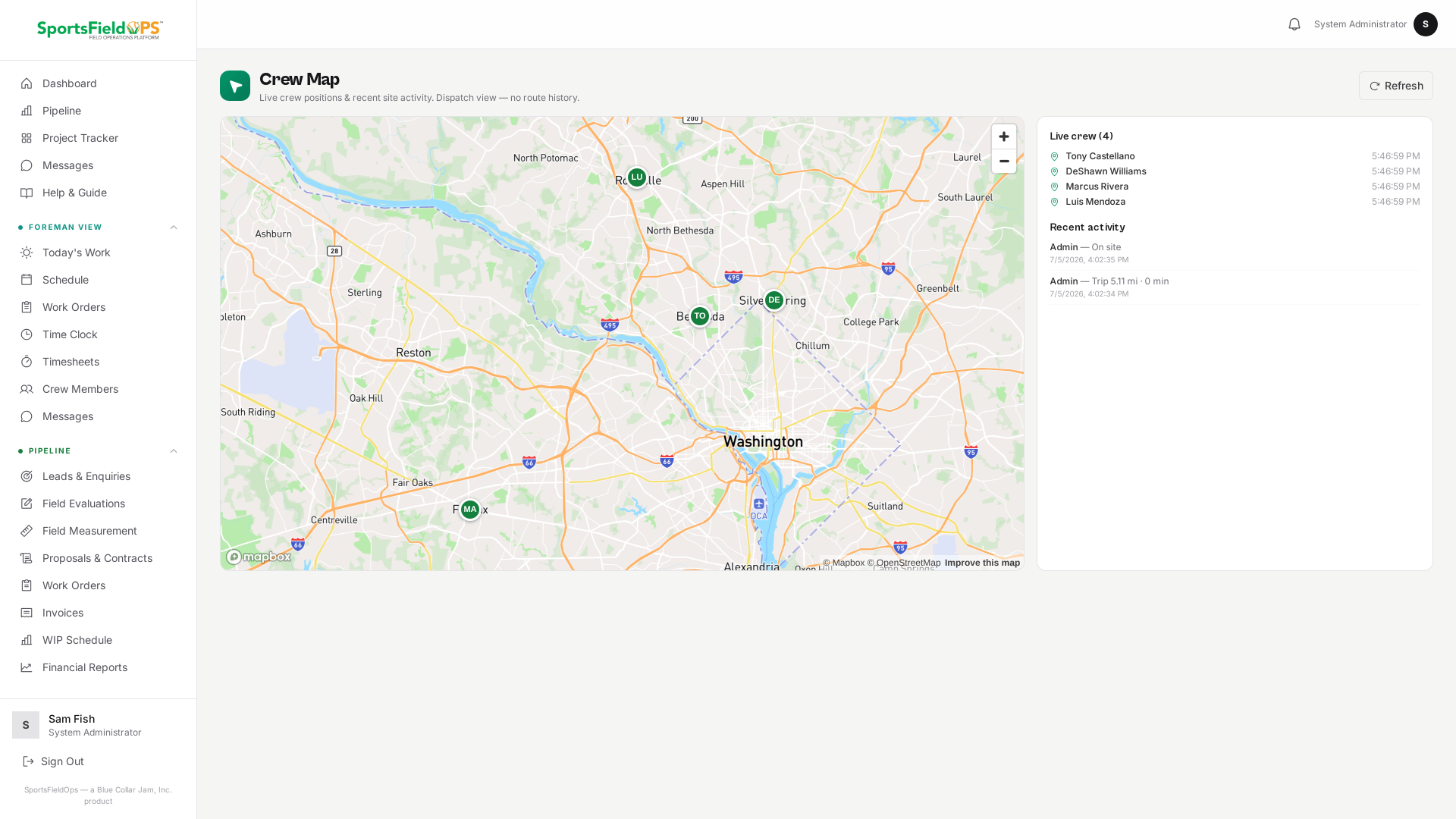1456x819 pixels.
Task: Select Marcus Rivera in live crew list
Action: click(1235, 187)
